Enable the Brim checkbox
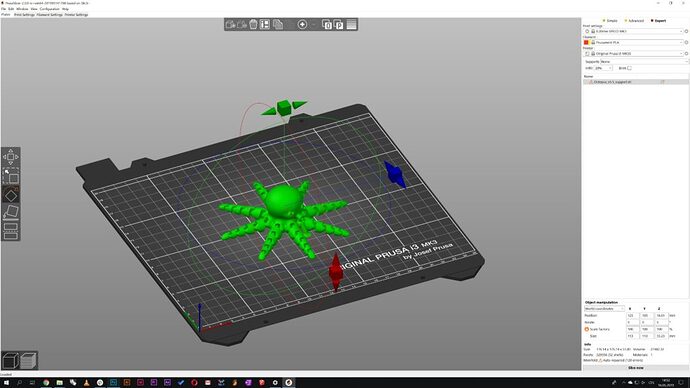The image size is (690, 388). tap(629, 68)
